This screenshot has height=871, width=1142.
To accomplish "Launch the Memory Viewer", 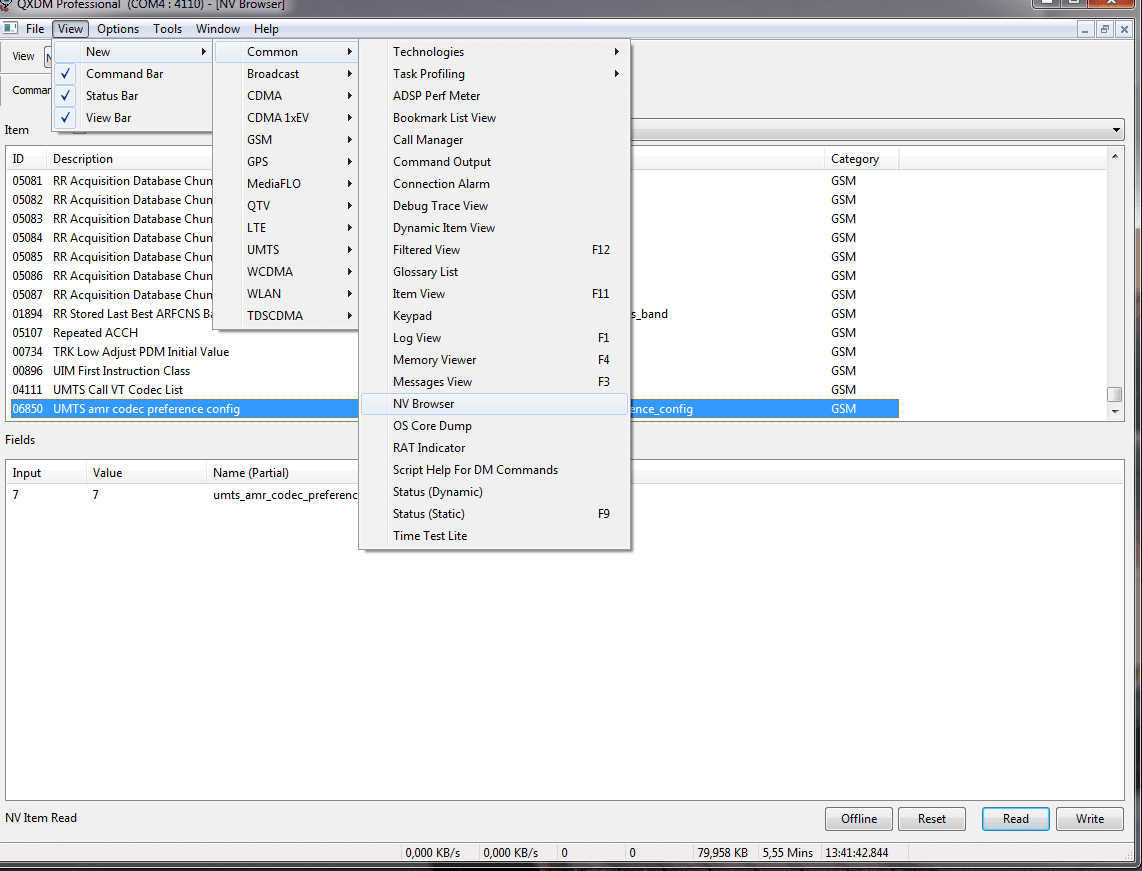I will pyautogui.click(x=495, y=360).
